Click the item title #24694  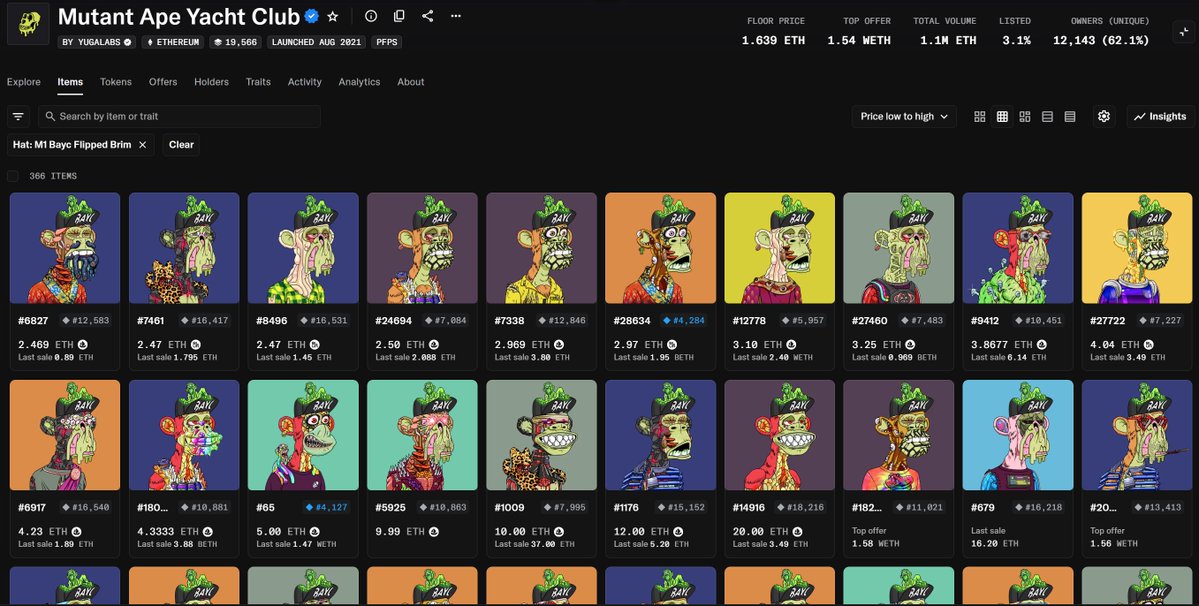[x=393, y=321]
